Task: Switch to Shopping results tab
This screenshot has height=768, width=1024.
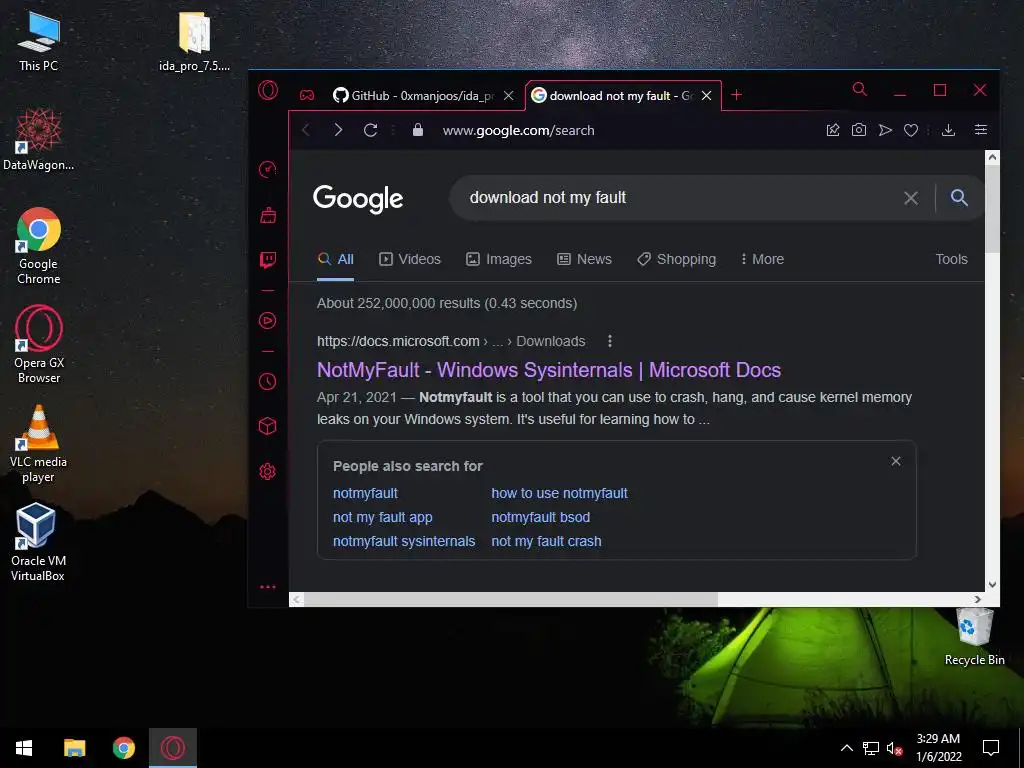Action: tap(677, 259)
